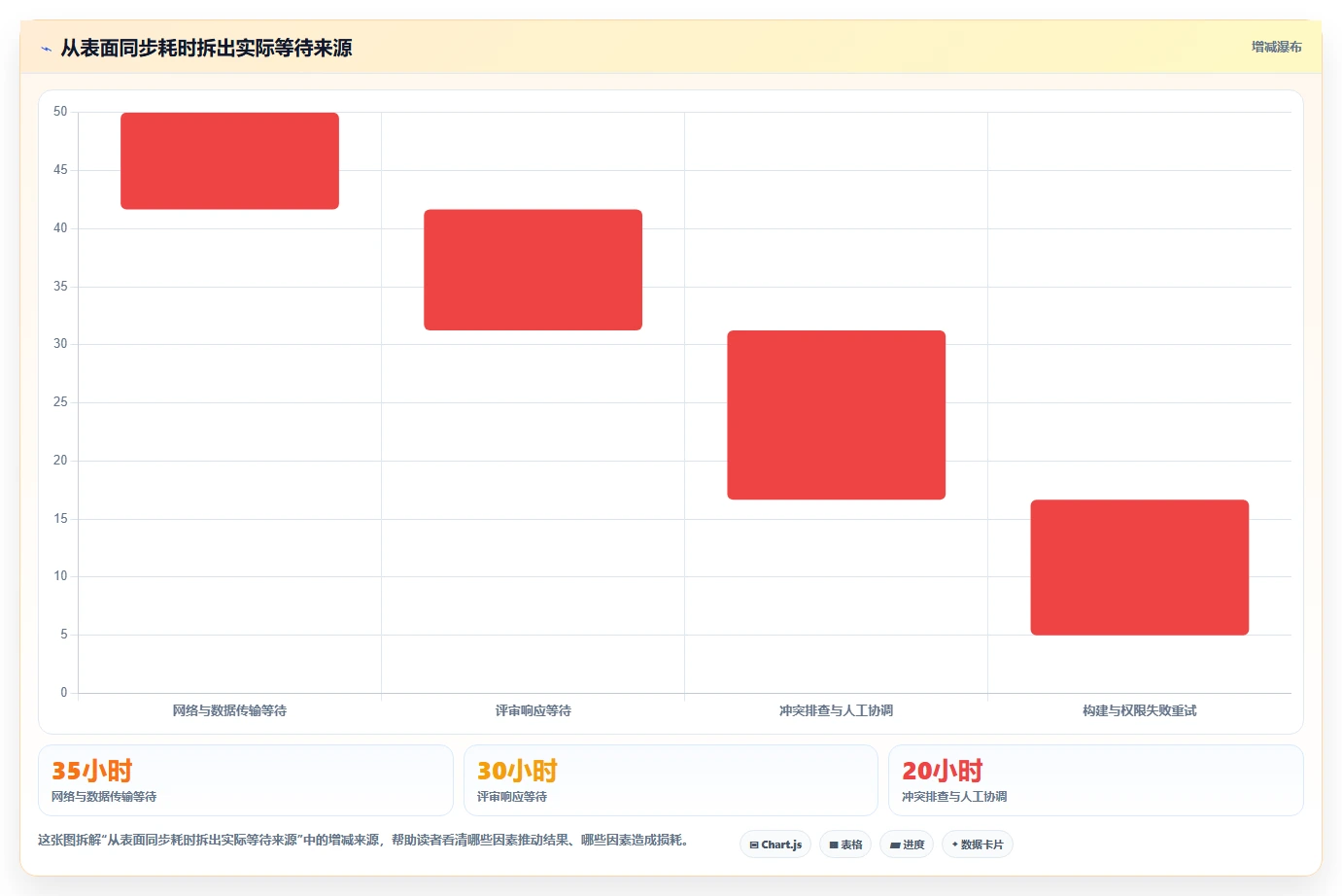Click the 20小时 stat card value

(x=942, y=771)
